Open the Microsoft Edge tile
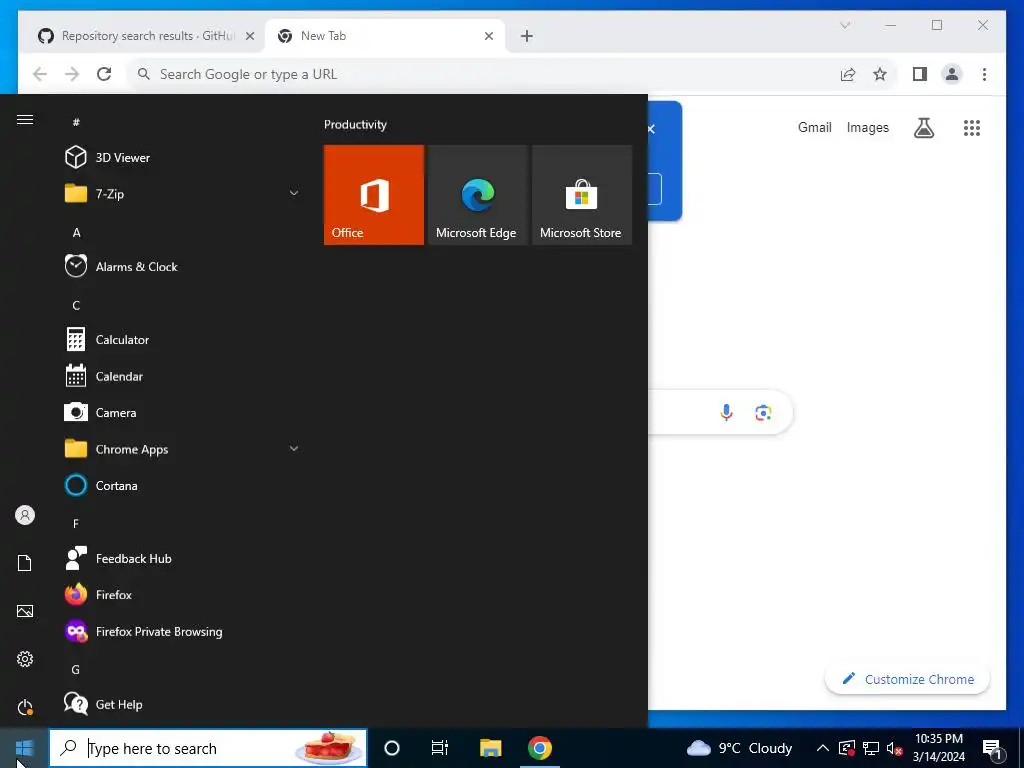The width and height of the screenshot is (1024, 768). coord(477,195)
